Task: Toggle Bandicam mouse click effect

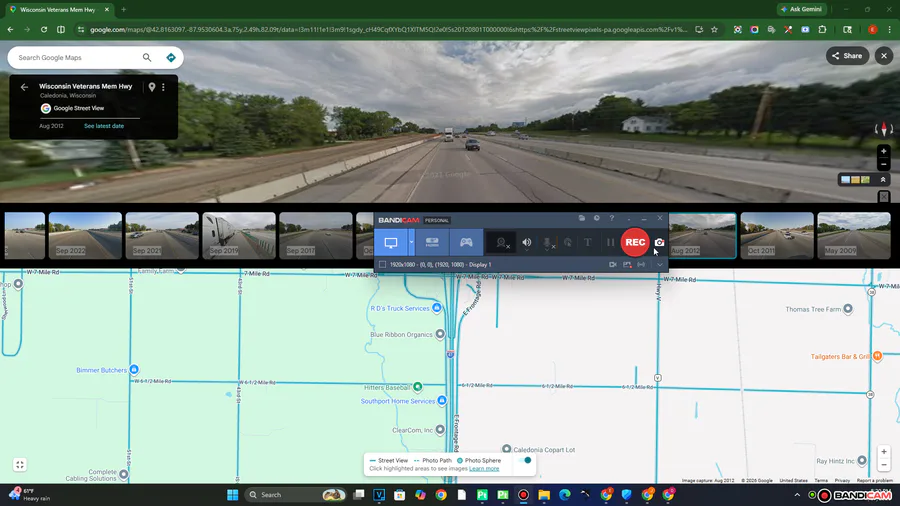Action: [568, 243]
